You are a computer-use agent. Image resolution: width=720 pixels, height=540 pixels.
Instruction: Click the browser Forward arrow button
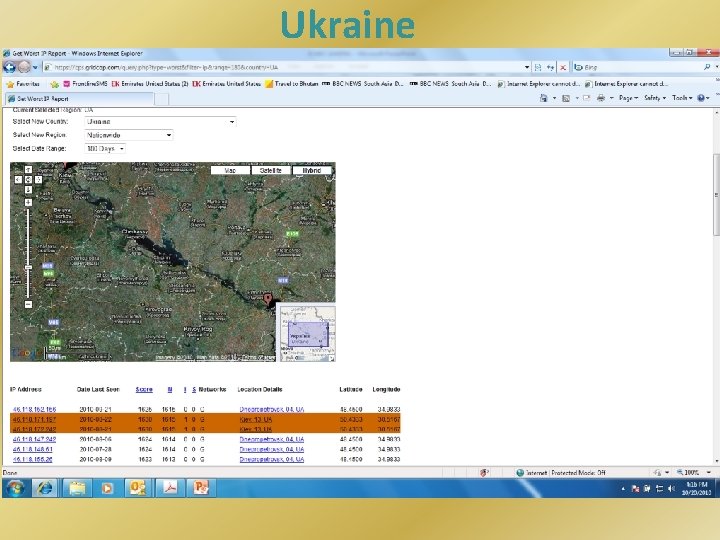23,67
